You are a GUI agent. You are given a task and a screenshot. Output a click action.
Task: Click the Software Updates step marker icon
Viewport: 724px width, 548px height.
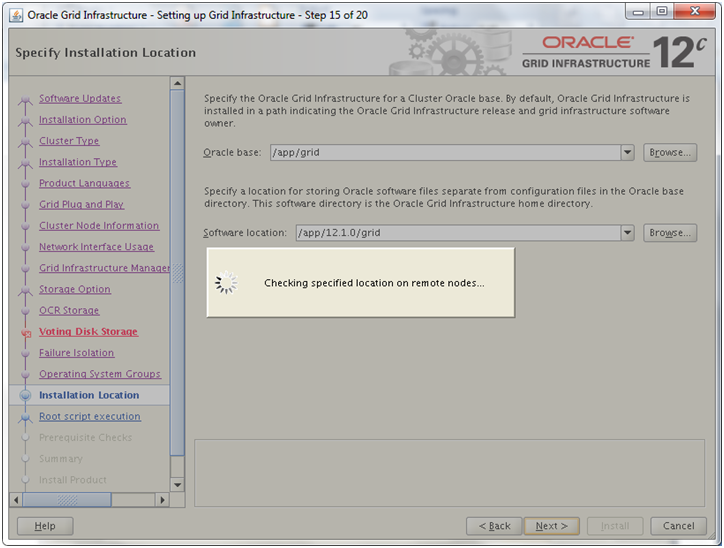pyautogui.click(x=25, y=99)
